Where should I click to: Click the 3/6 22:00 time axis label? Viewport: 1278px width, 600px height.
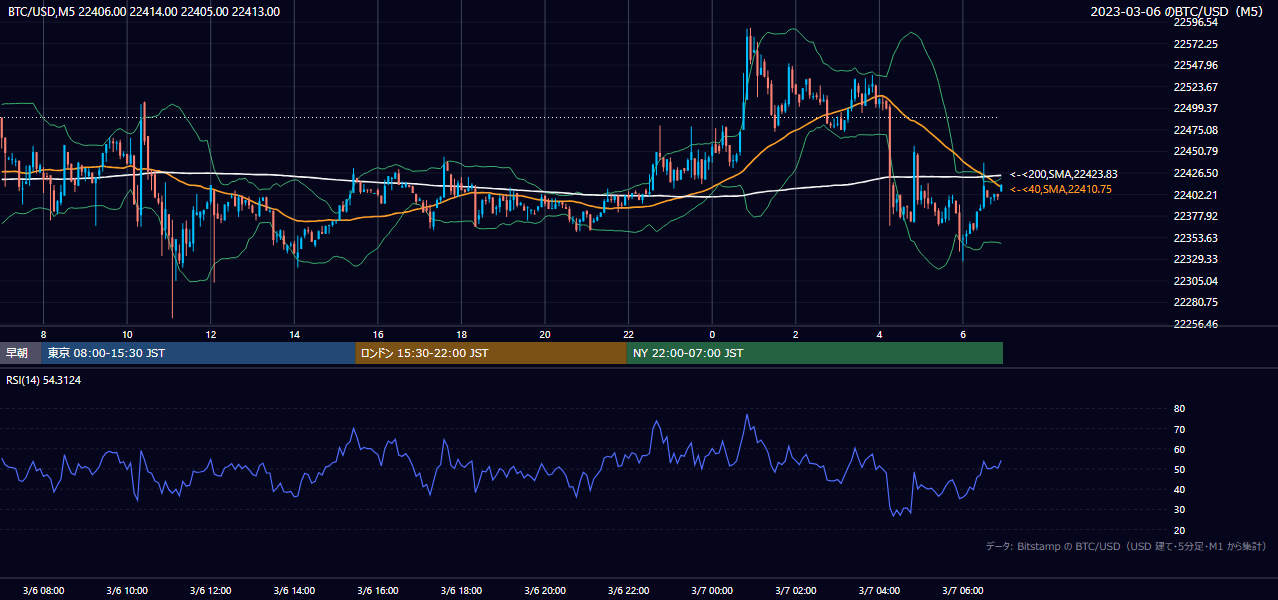click(628, 590)
